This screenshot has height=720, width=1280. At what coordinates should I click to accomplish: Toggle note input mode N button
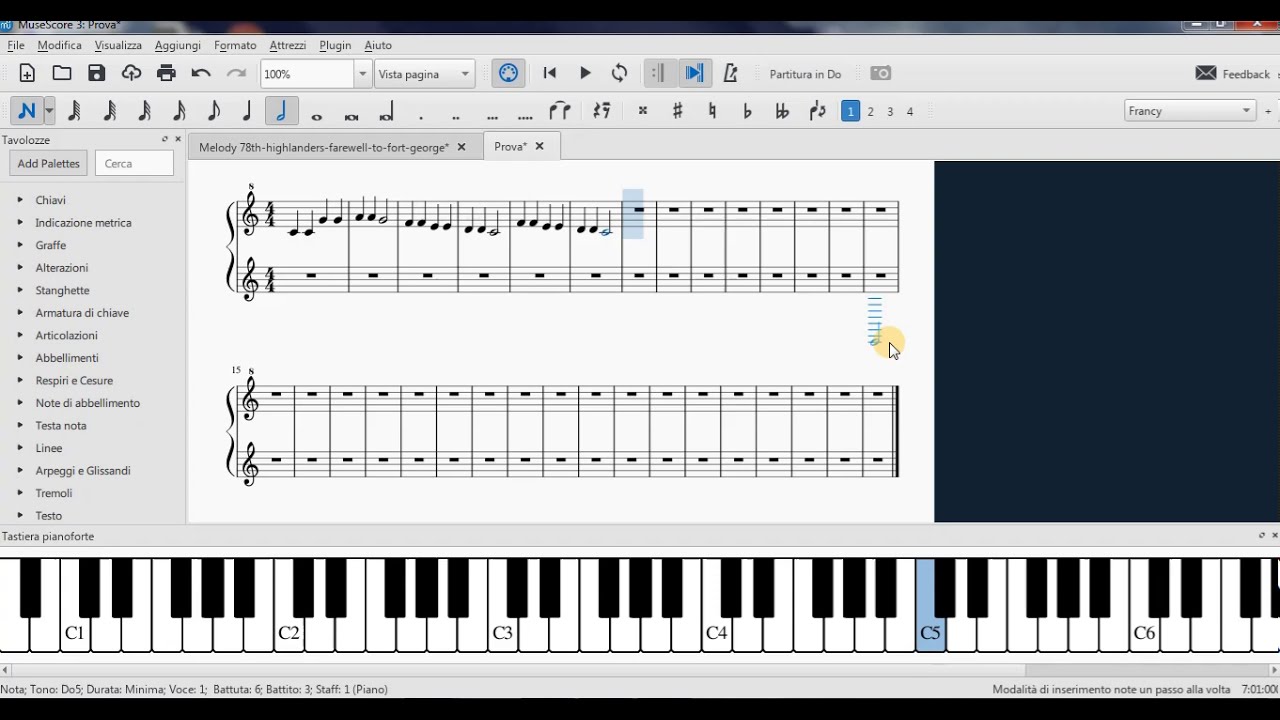(x=27, y=111)
